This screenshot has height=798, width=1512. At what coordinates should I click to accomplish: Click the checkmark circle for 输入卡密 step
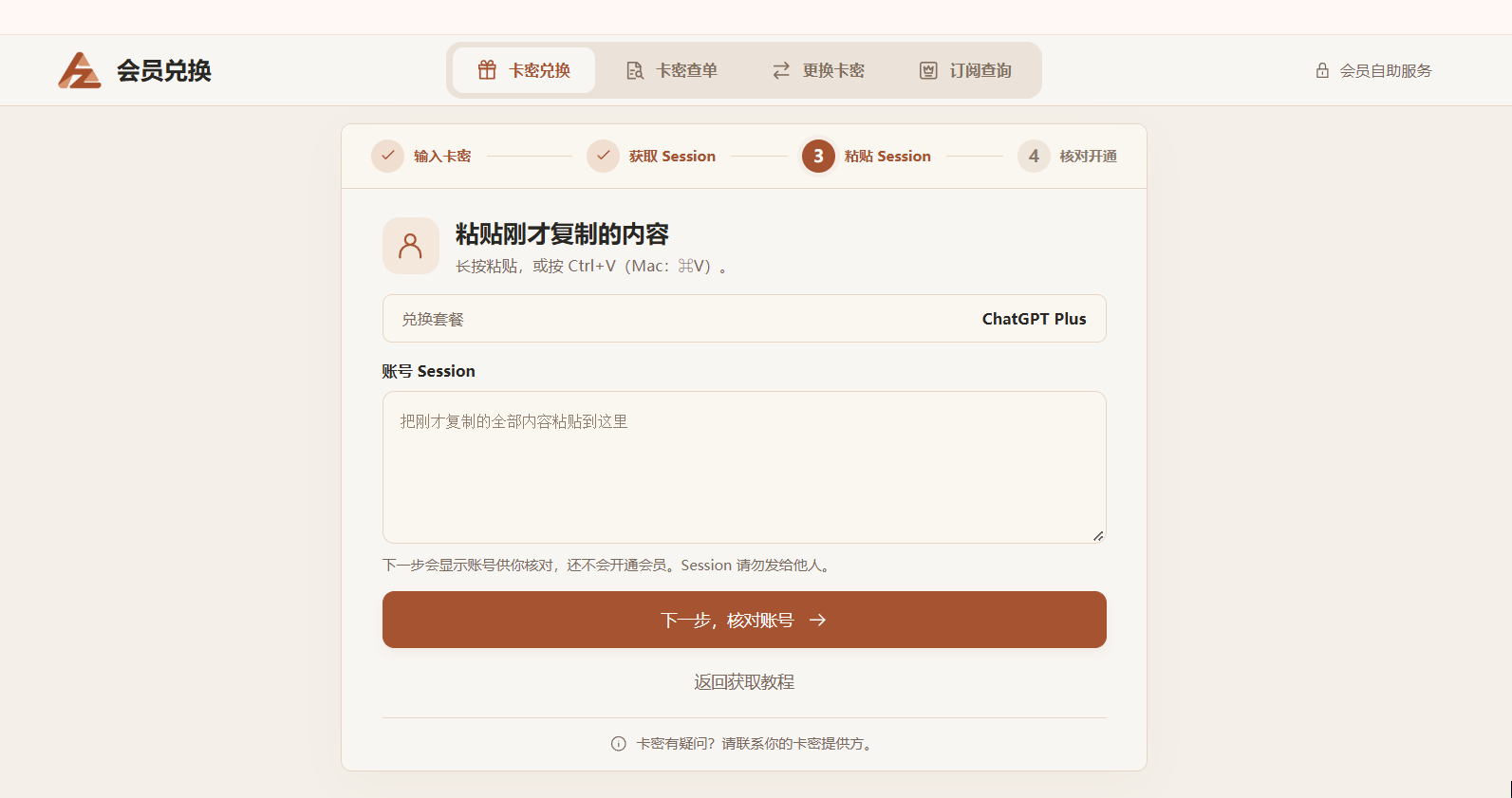coord(387,156)
